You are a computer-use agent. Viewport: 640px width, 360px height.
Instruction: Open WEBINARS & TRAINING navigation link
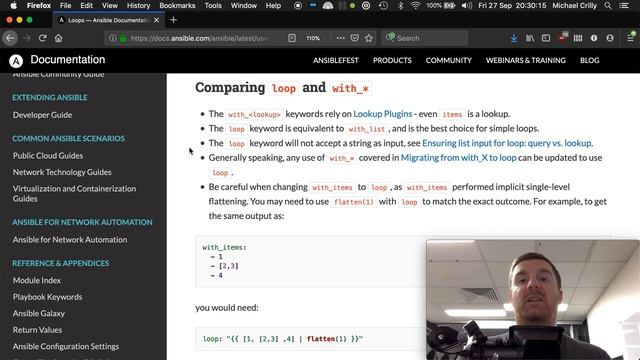pos(526,60)
